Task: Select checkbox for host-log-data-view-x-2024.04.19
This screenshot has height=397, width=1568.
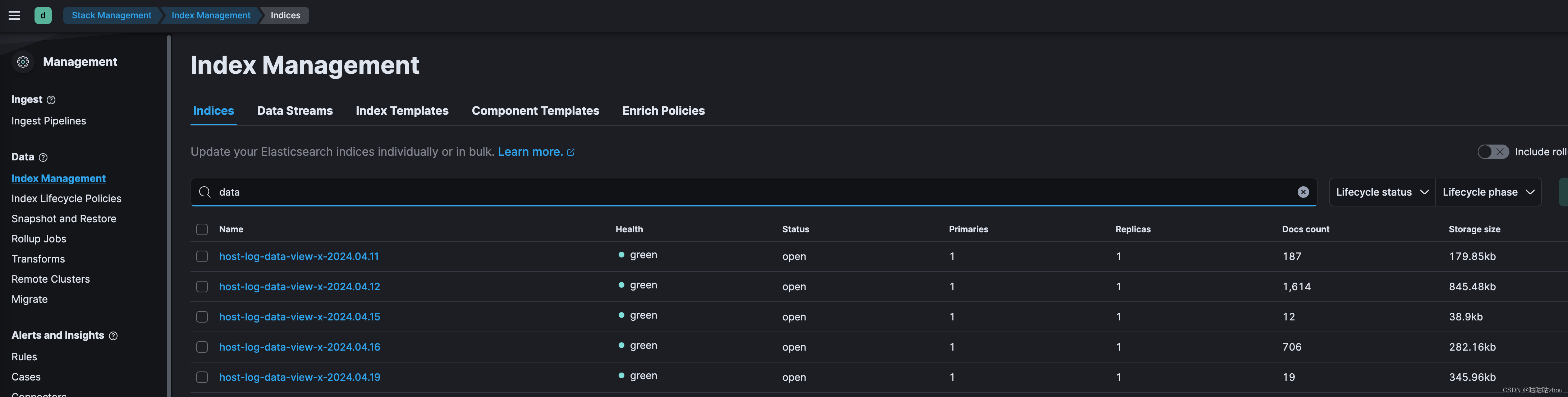Action: 202,378
